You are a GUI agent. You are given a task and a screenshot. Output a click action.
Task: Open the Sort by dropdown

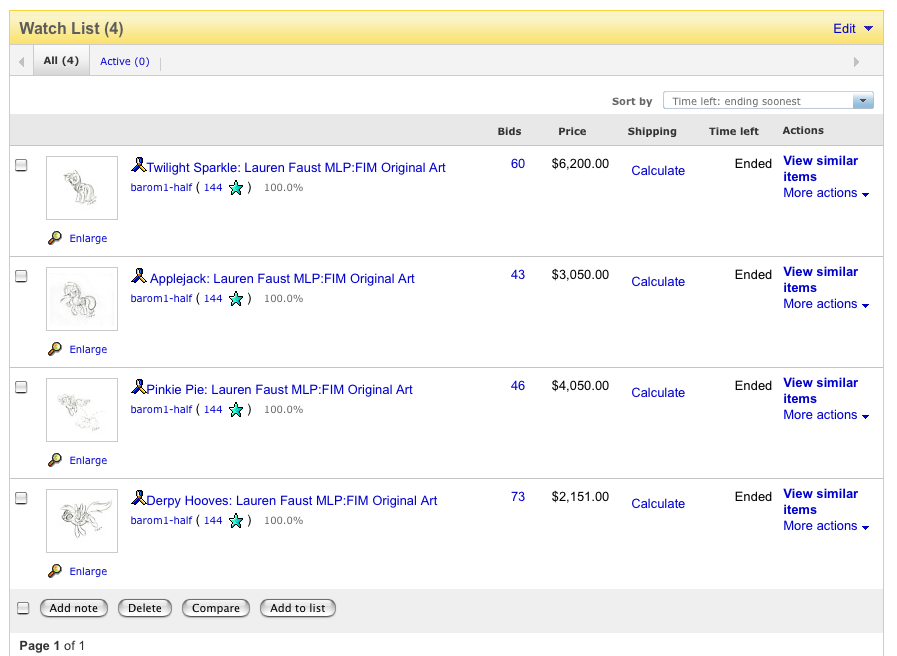coord(768,101)
